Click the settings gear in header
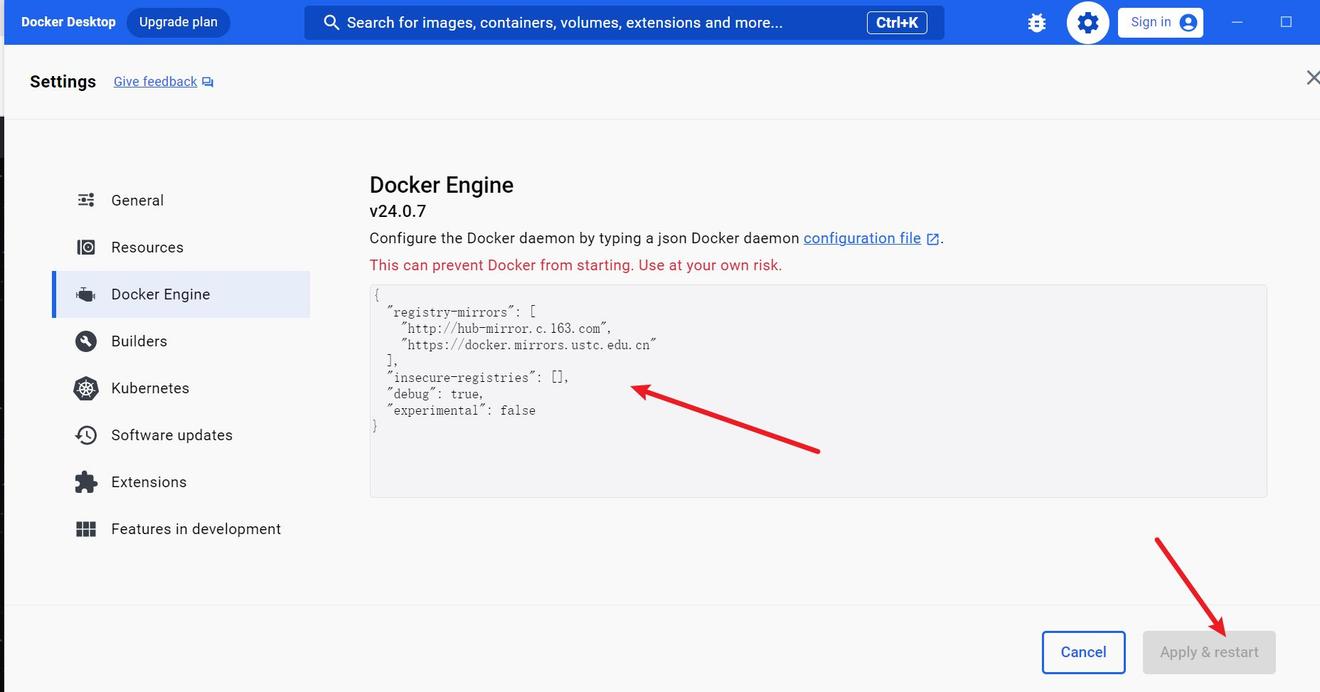 click(1088, 22)
